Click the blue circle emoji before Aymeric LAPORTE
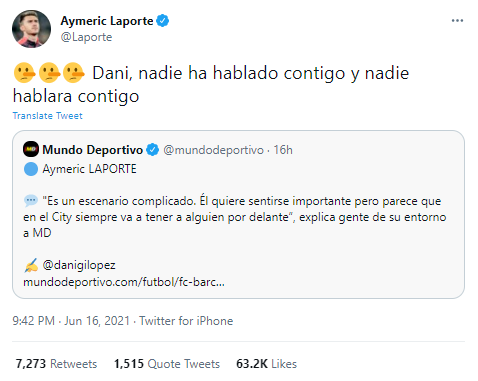 31,169
